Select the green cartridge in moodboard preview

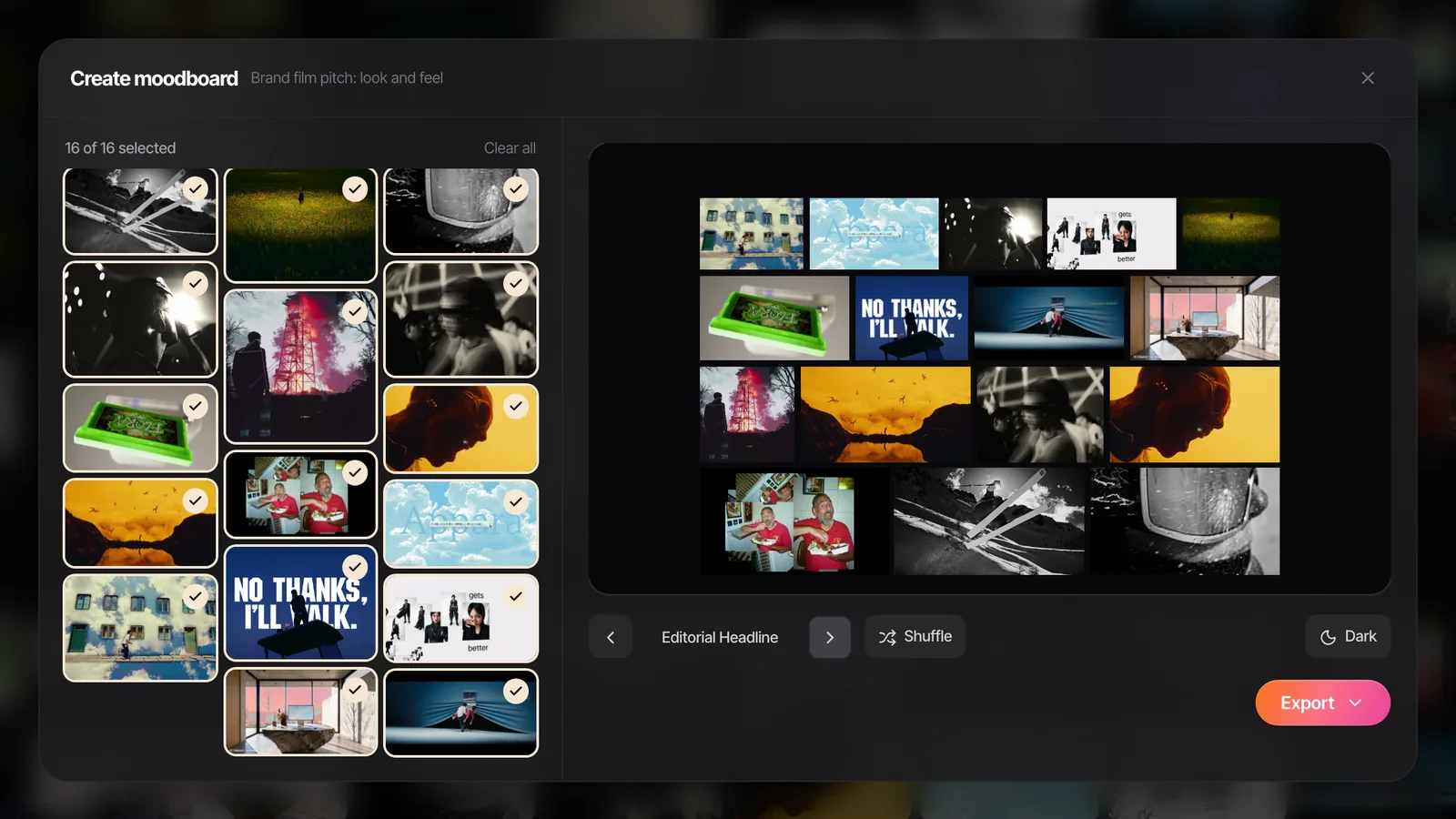774,318
